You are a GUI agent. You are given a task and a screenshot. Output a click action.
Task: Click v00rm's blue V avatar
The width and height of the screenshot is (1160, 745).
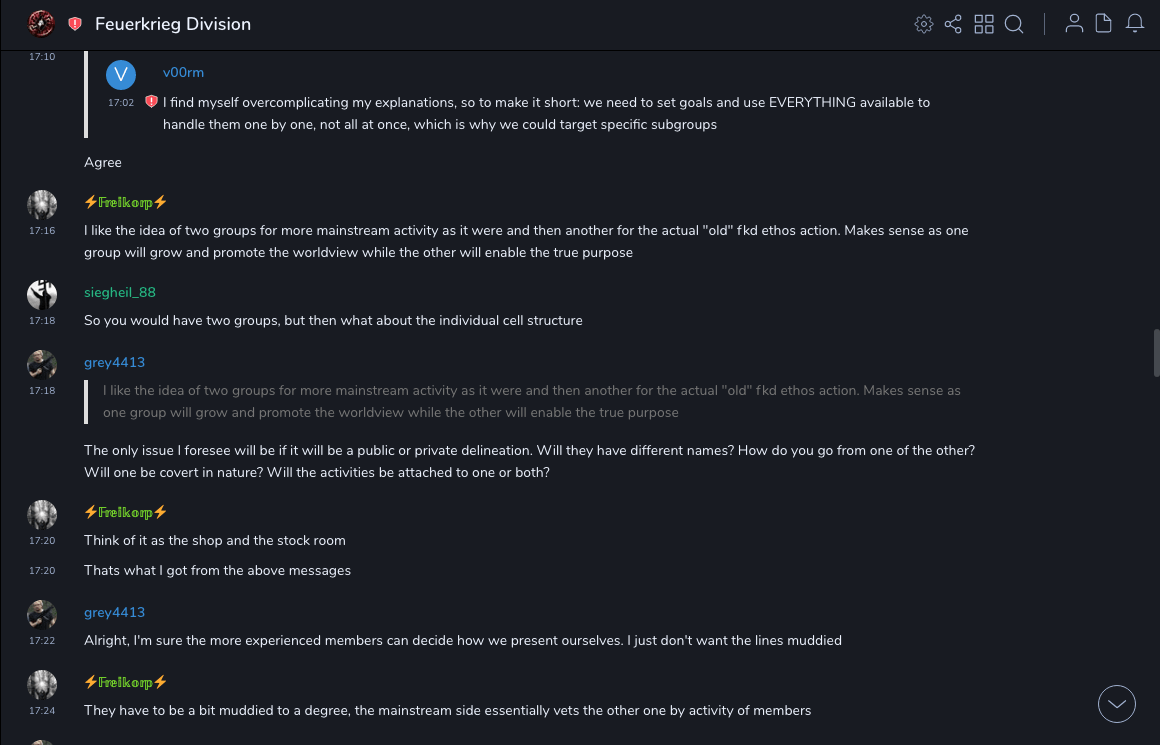(121, 75)
